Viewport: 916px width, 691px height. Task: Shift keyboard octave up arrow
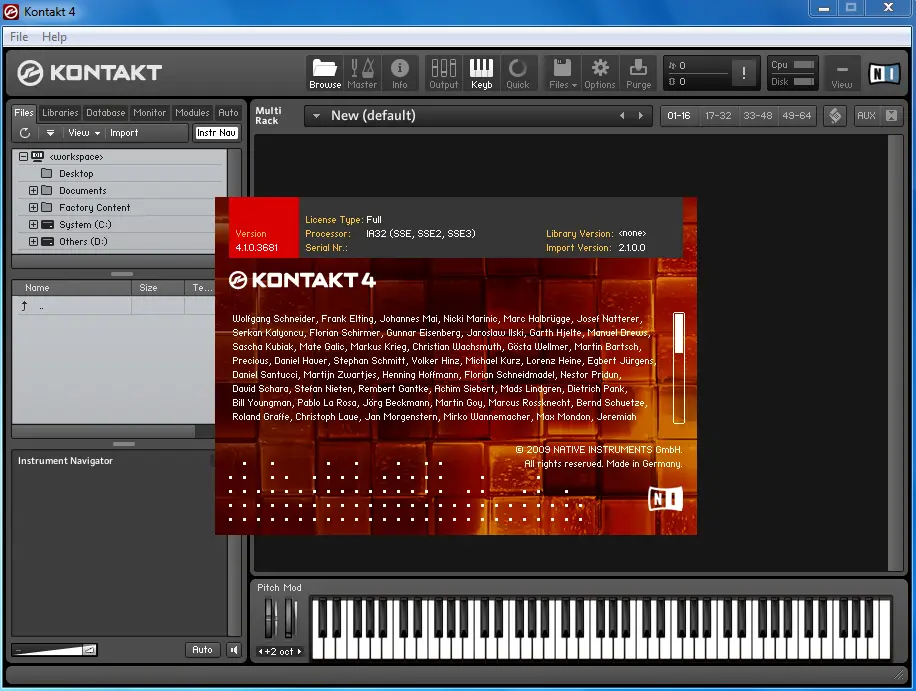click(x=299, y=651)
